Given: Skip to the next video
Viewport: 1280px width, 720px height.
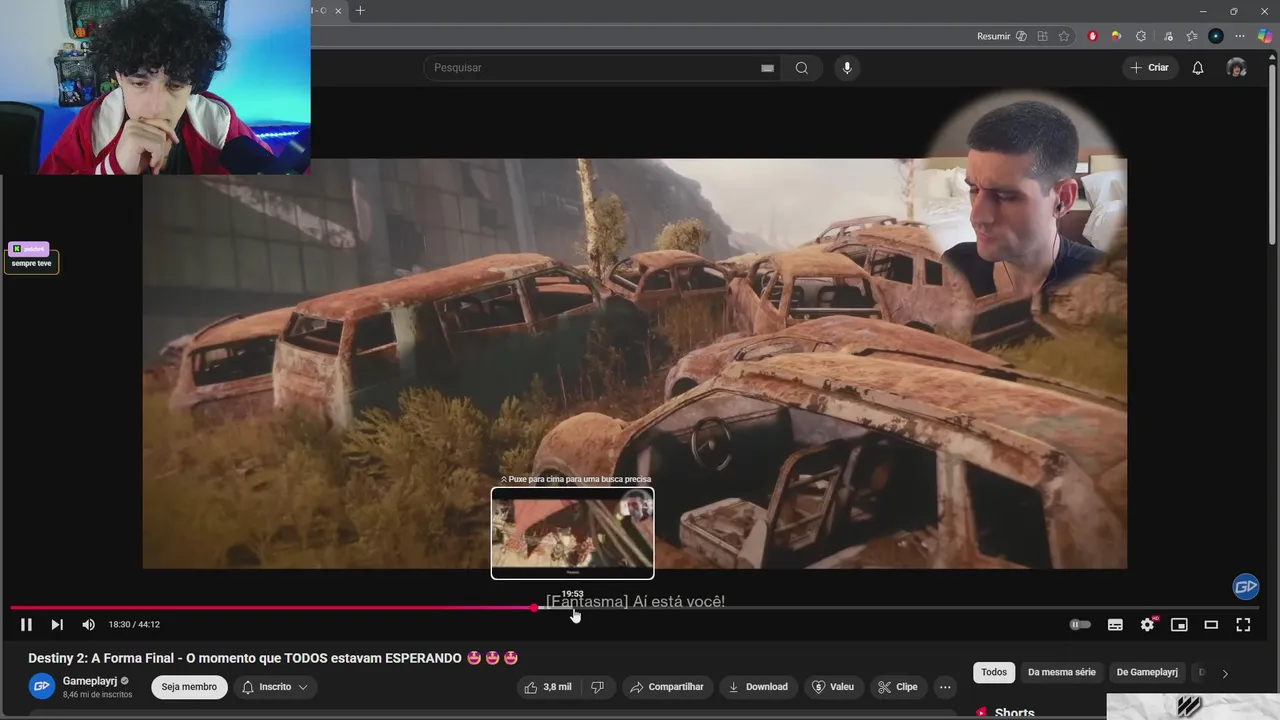Looking at the screenshot, I should tap(57, 625).
